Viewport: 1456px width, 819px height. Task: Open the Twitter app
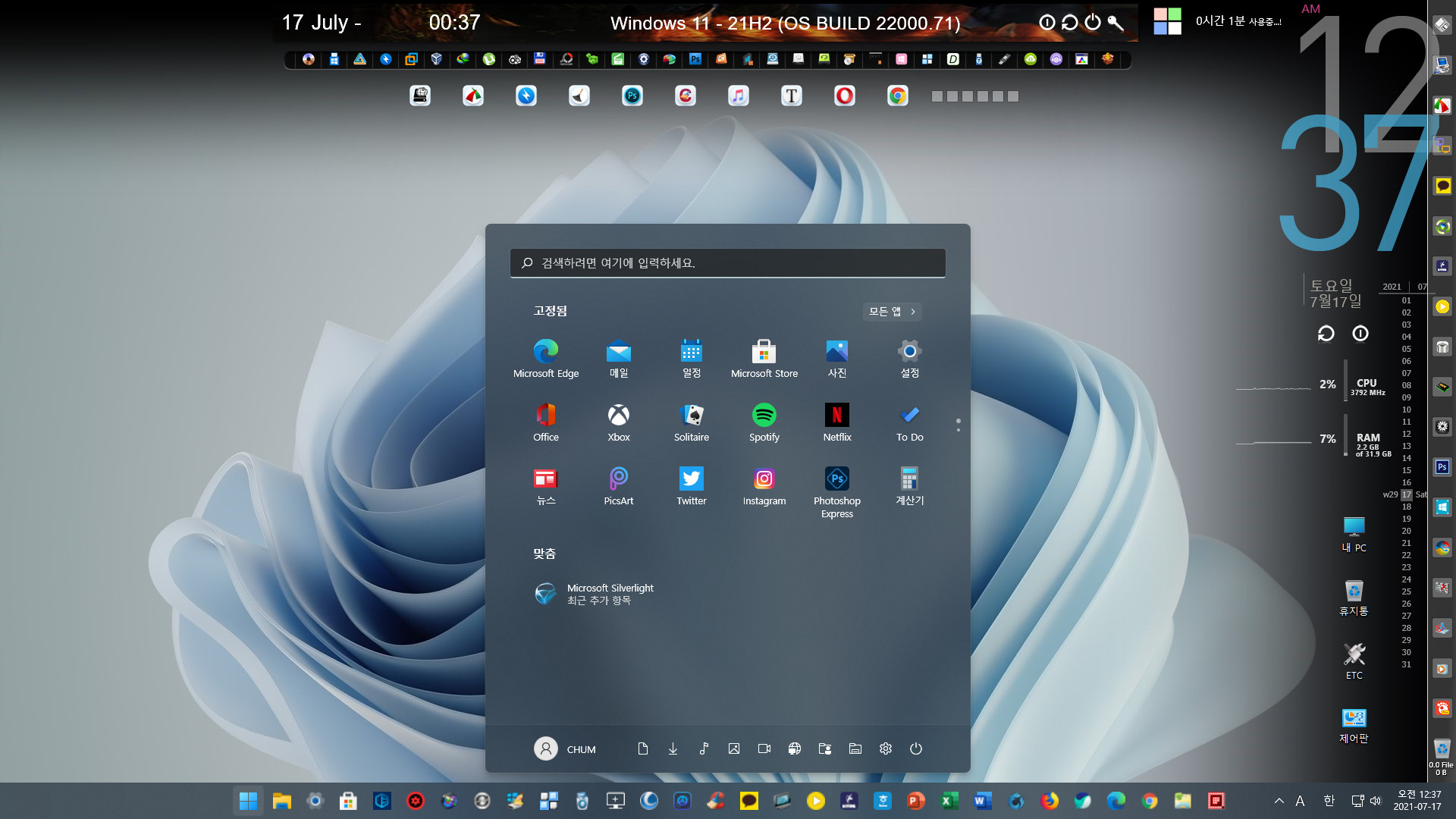[692, 486]
